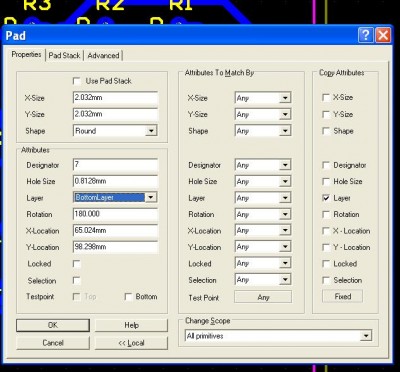Click the X-Location field showing 65.024mm

115,230
